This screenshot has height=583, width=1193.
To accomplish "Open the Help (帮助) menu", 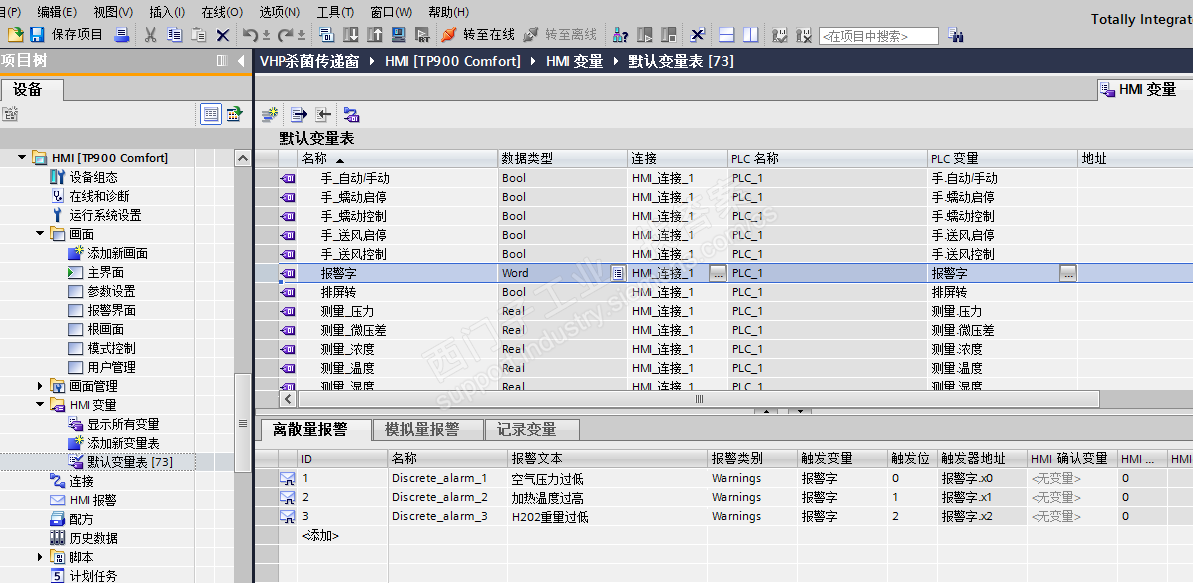I will [x=448, y=12].
